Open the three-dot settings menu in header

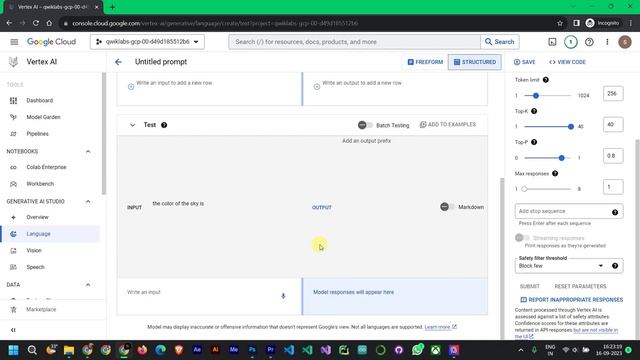[607, 42]
